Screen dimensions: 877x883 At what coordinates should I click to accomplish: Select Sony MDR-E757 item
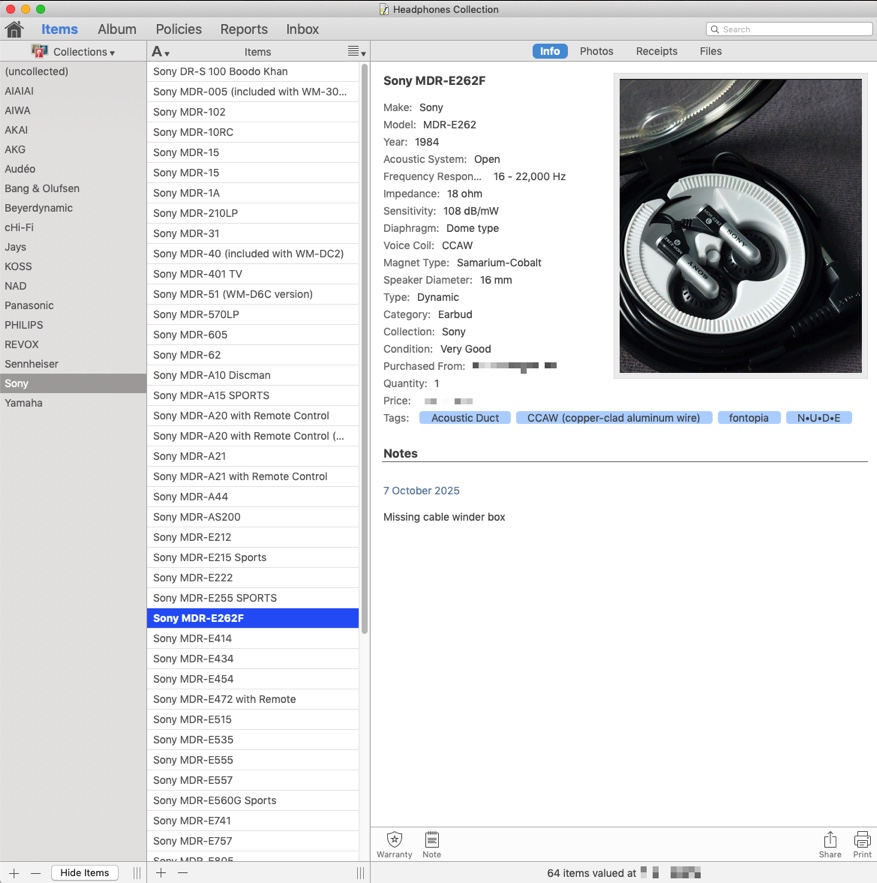point(253,841)
